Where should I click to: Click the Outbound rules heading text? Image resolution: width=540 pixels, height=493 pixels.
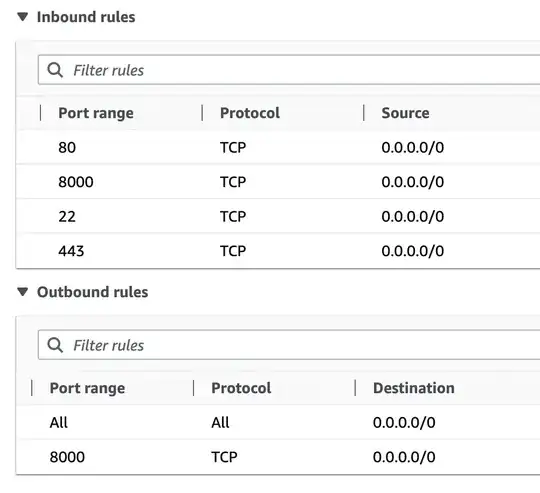93,292
